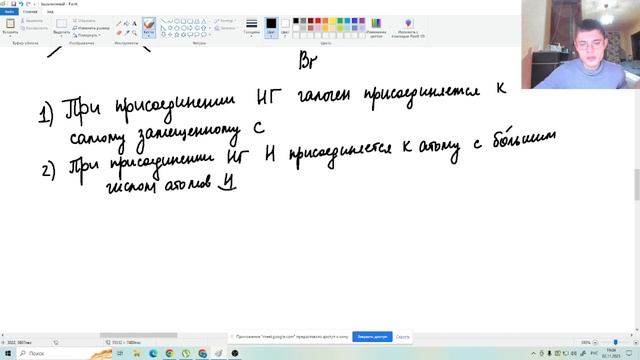
Task: Open the quick access toolbar customize dropdown
Action: [35, 4]
